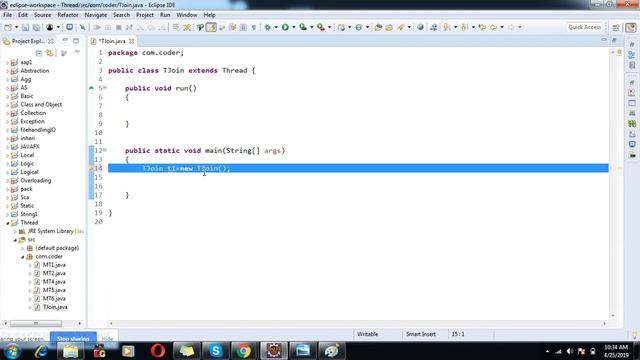Click the New Java Class icon
This screenshot has width=640, height=360.
point(359,27)
